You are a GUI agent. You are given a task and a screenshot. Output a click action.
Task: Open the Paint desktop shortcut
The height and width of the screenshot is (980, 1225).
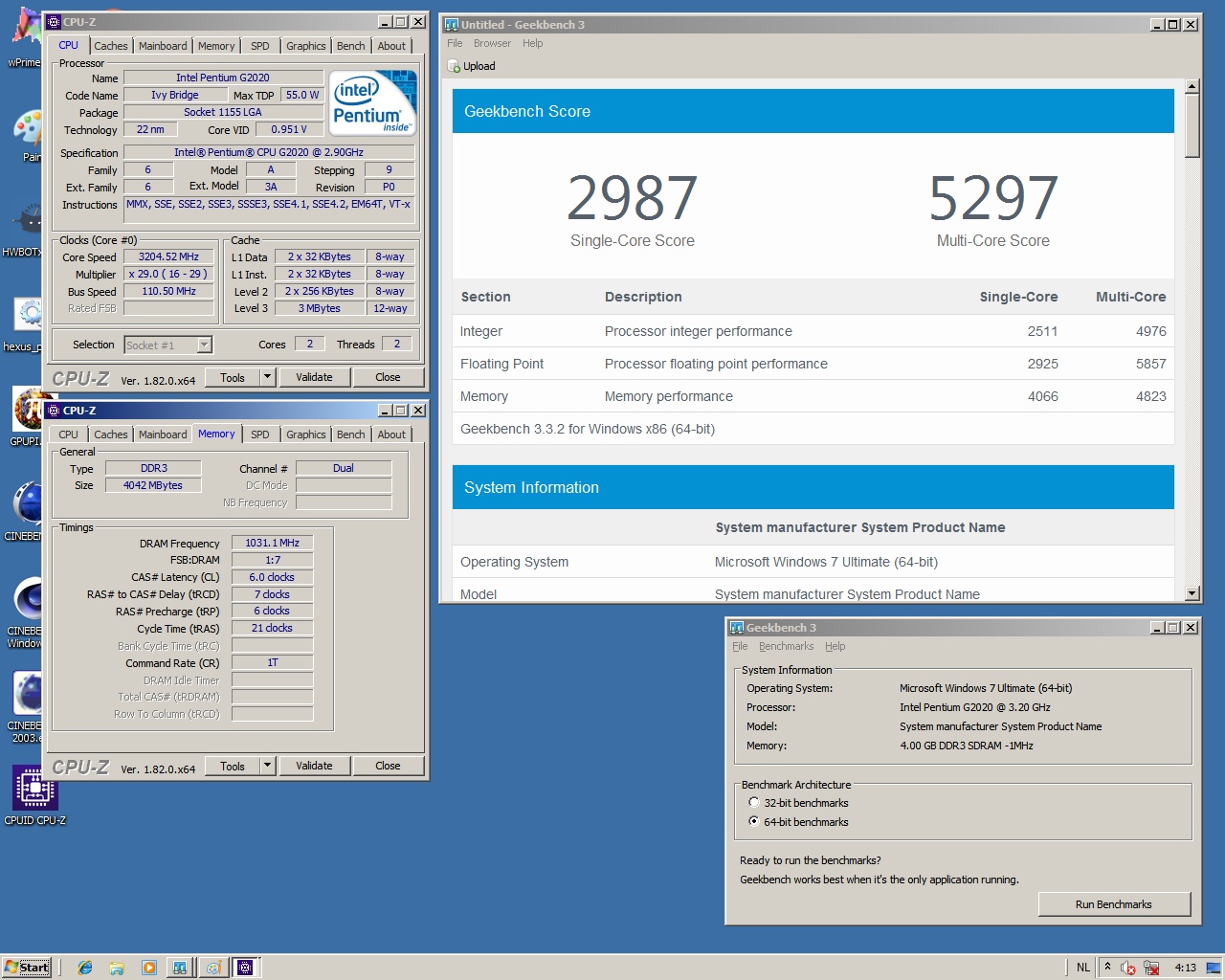point(27,134)
